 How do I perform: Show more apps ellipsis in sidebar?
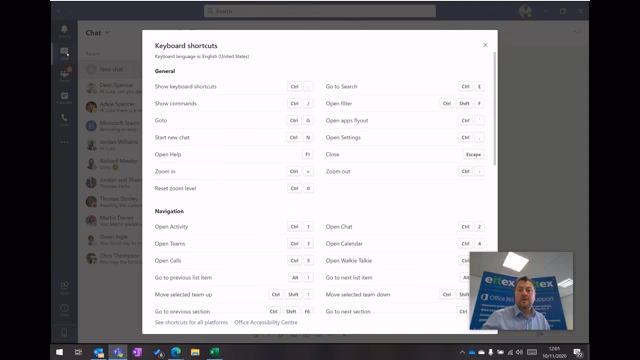coord(64,142)
